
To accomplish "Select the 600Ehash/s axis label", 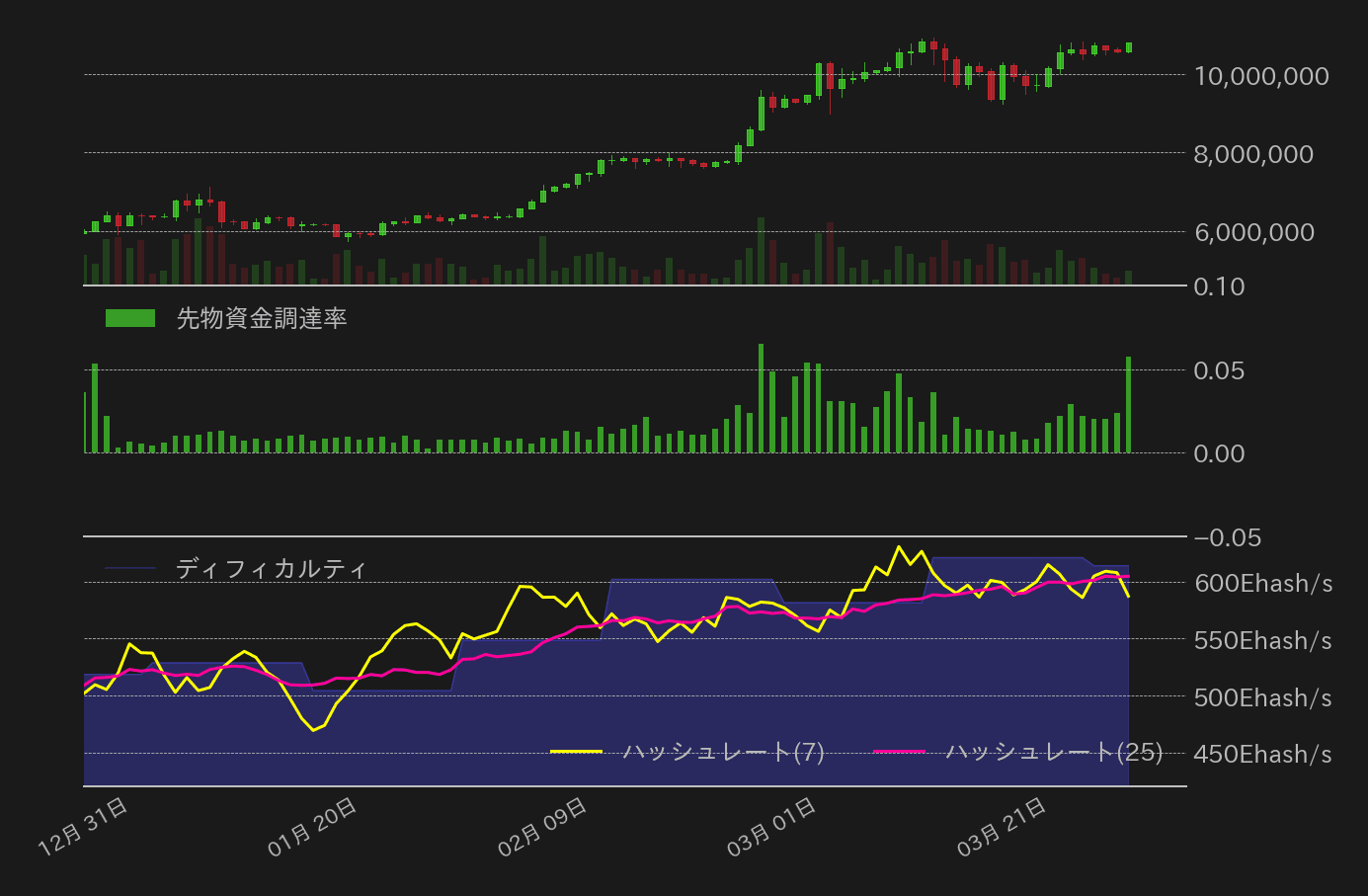I will point(1263,583).
